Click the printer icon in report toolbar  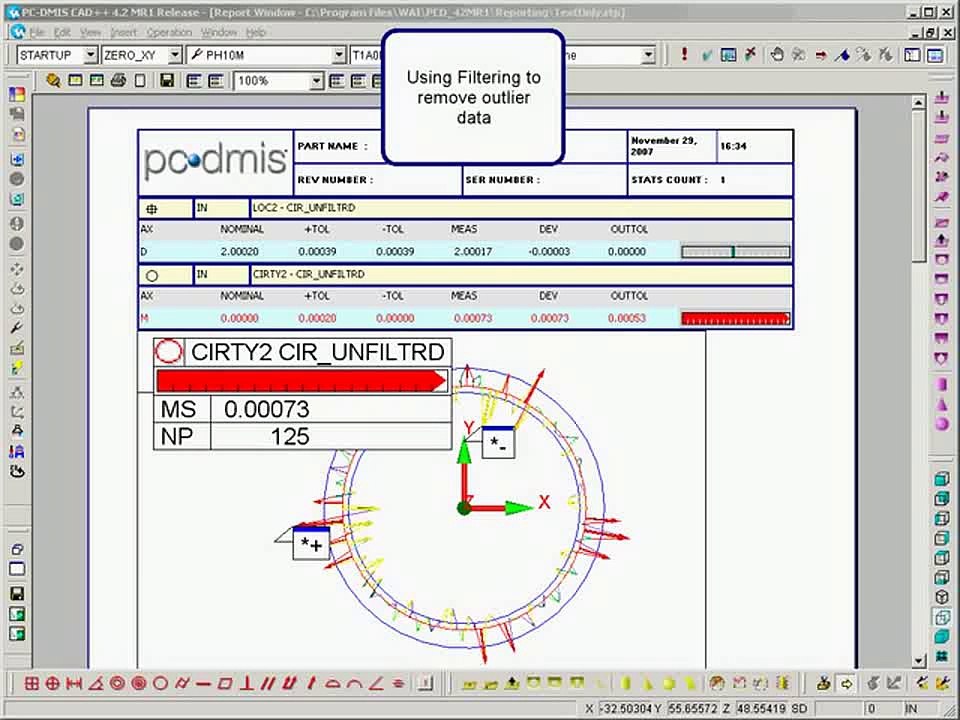pos(118,80)
